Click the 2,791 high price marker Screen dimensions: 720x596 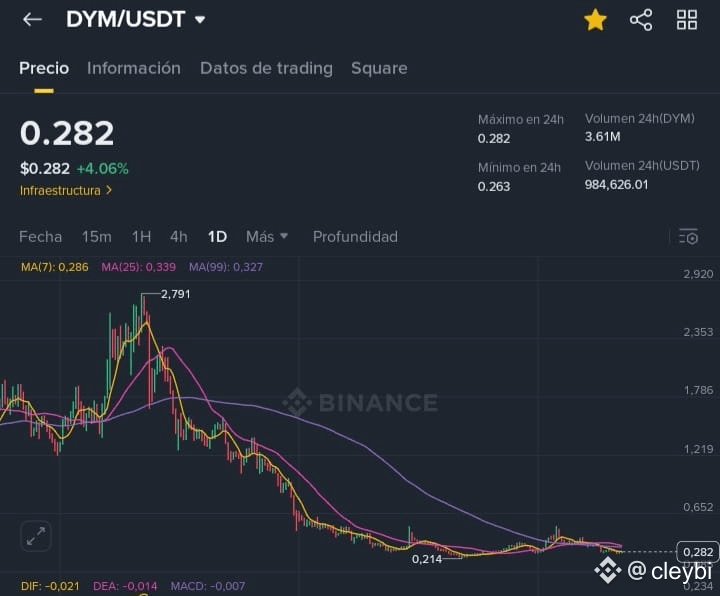click(175, 294)
